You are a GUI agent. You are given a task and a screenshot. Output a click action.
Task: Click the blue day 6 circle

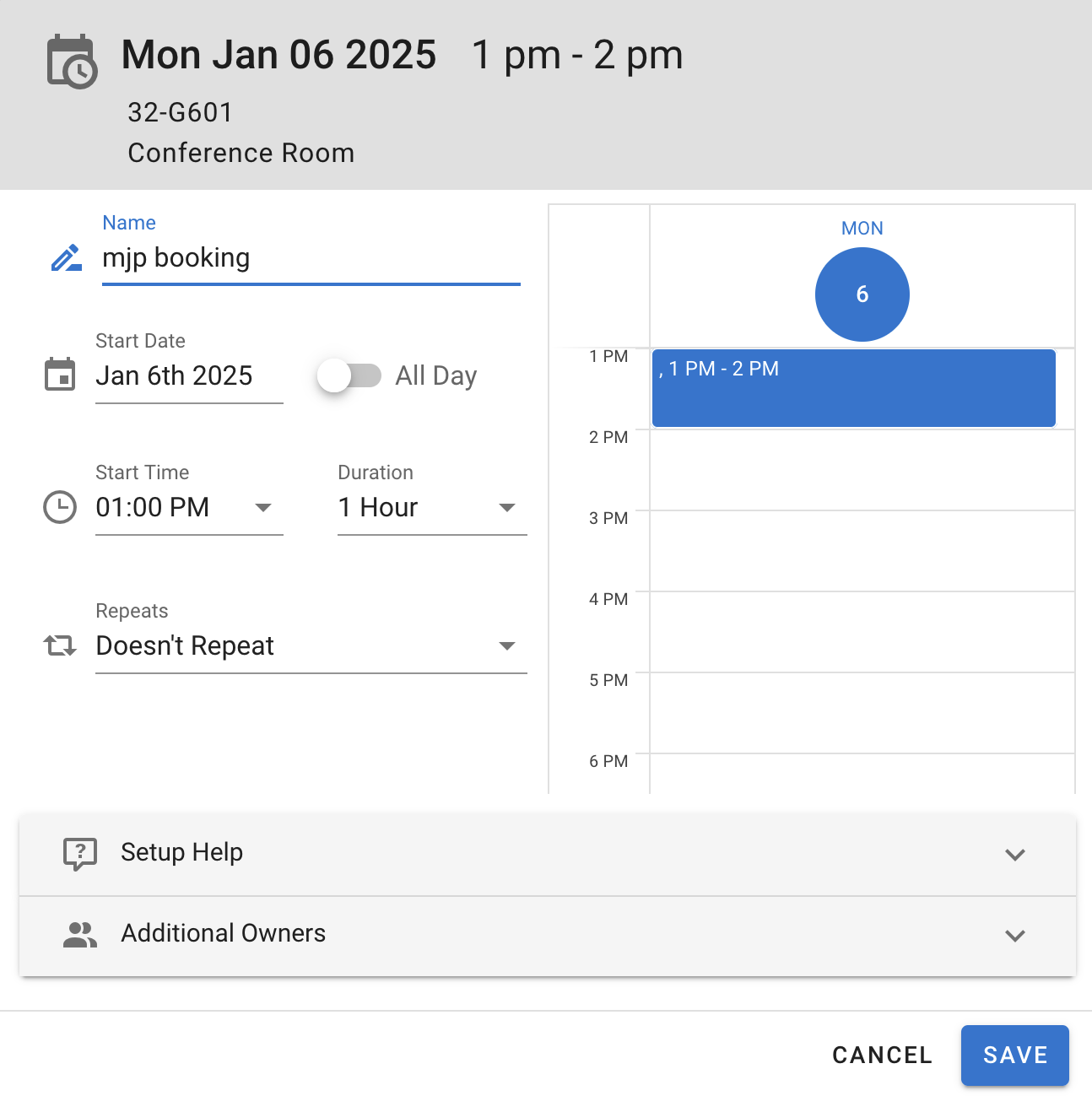point(862,294)
